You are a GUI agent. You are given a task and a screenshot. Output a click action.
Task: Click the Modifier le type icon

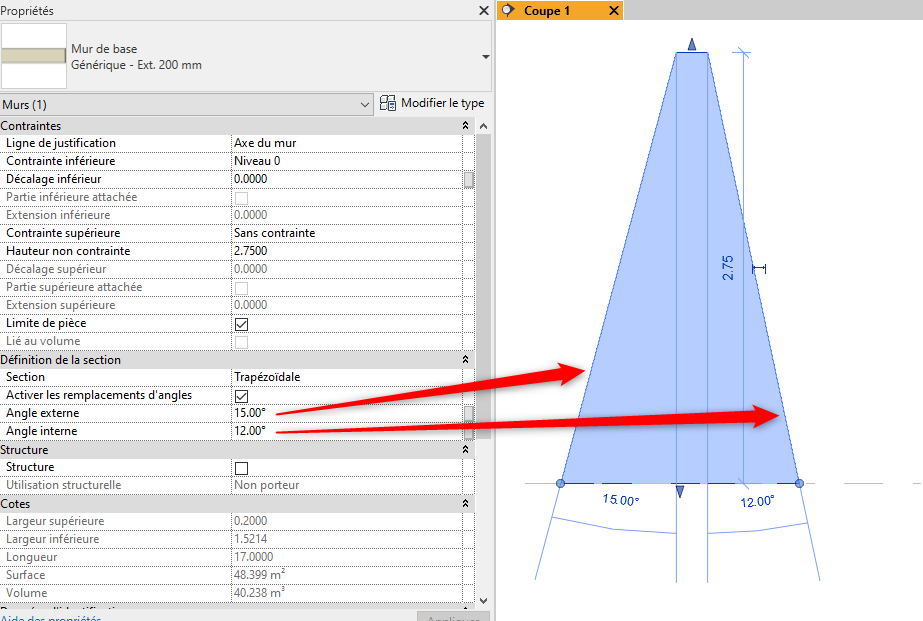click(389, 104)
